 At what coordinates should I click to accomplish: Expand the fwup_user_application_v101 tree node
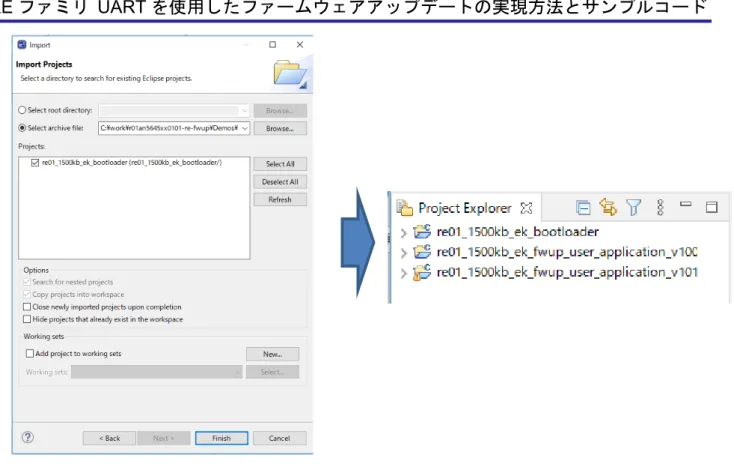pos(404,273)
